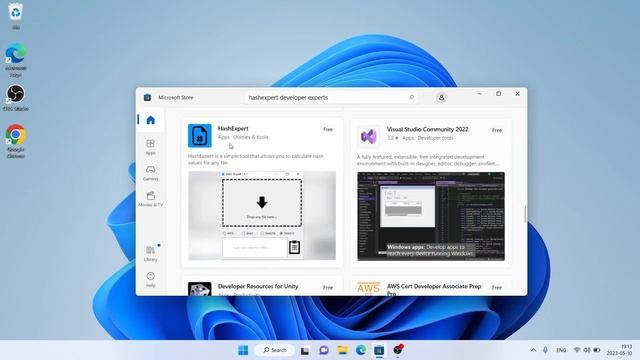Open the Gaming section in the sidebar

pyautogui.click(x=151, y=173)
